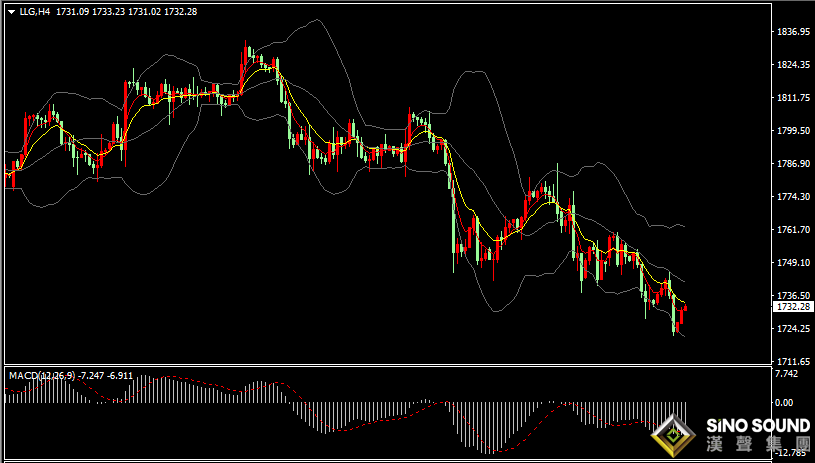Screen dimensions: 815x463
Task: Click the MACD 0.00 level label
Action: 784,402
